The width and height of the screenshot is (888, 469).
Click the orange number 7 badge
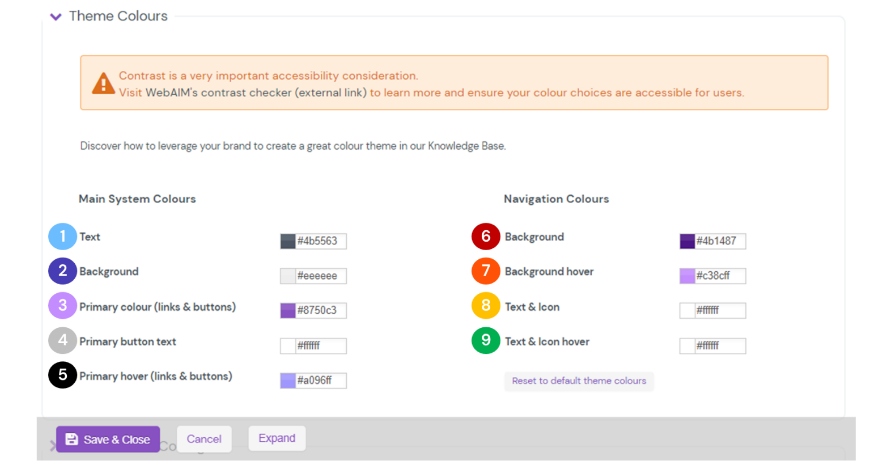tap(486, 271)
